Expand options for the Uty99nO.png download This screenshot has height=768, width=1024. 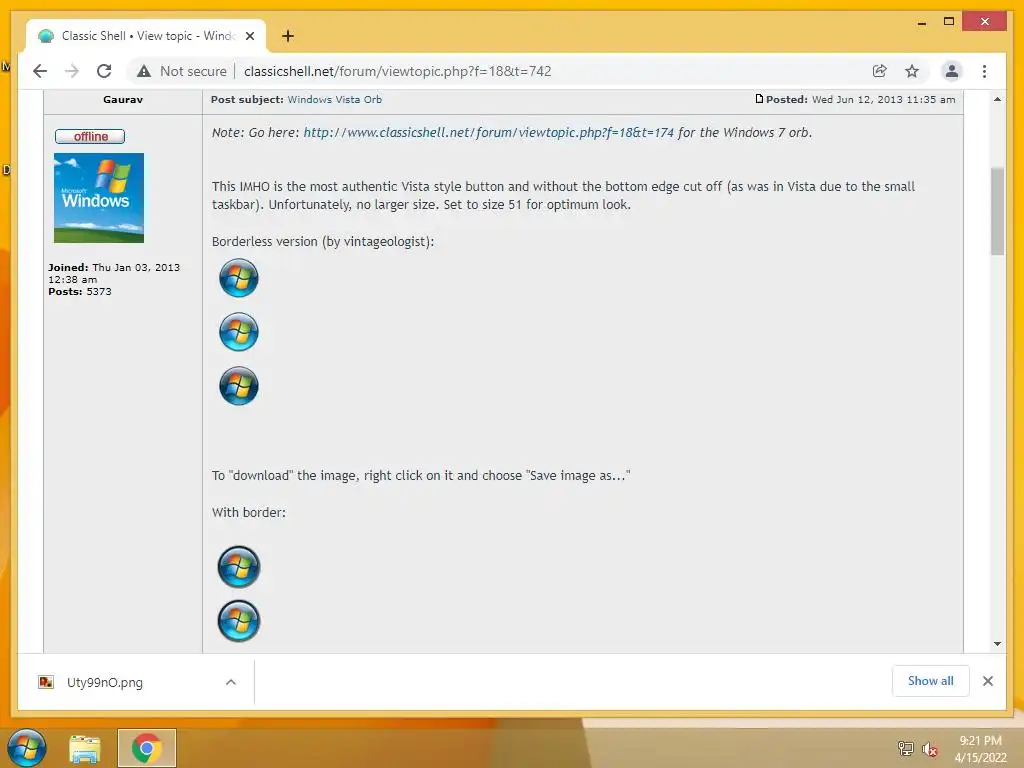[x=231, y=682]
